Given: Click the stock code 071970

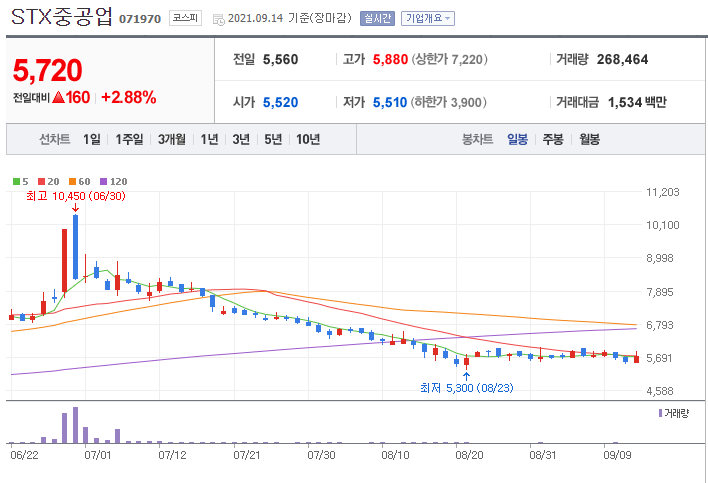Looking at the screenshot, I should click(x=140, y=19).
